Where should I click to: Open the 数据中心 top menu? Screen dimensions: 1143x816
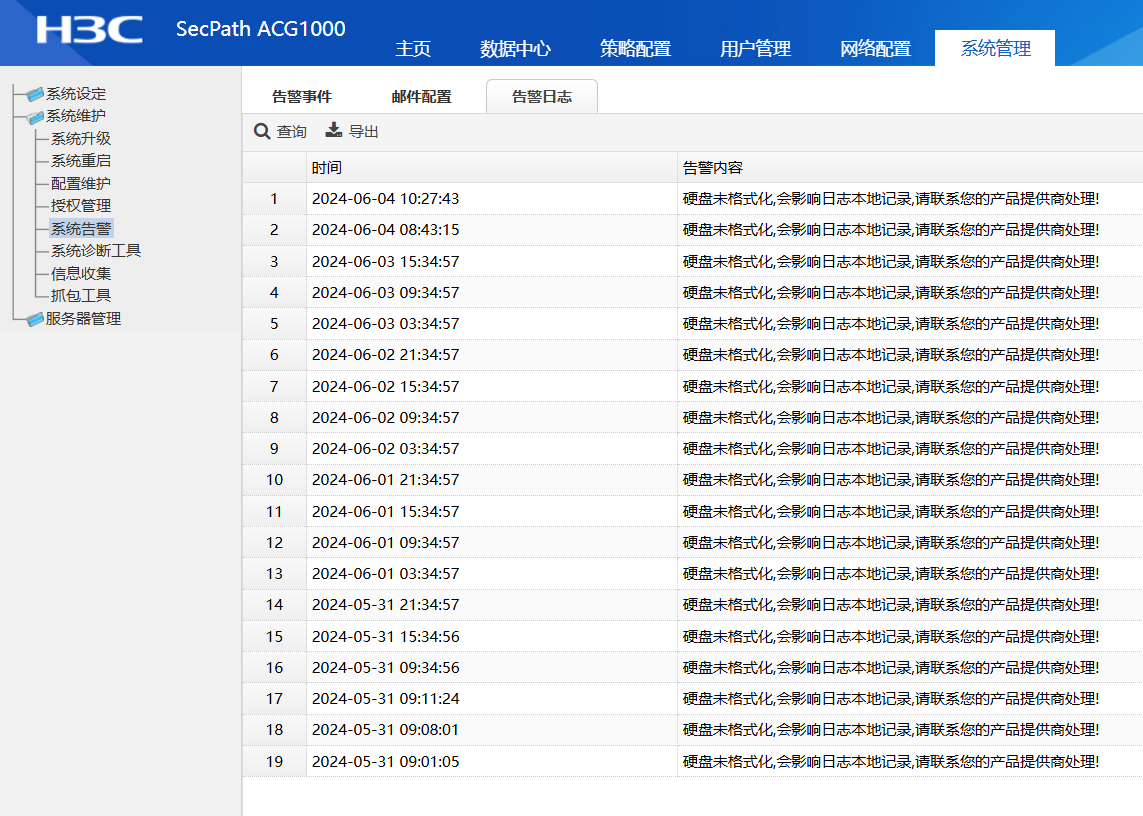[515, 49]
